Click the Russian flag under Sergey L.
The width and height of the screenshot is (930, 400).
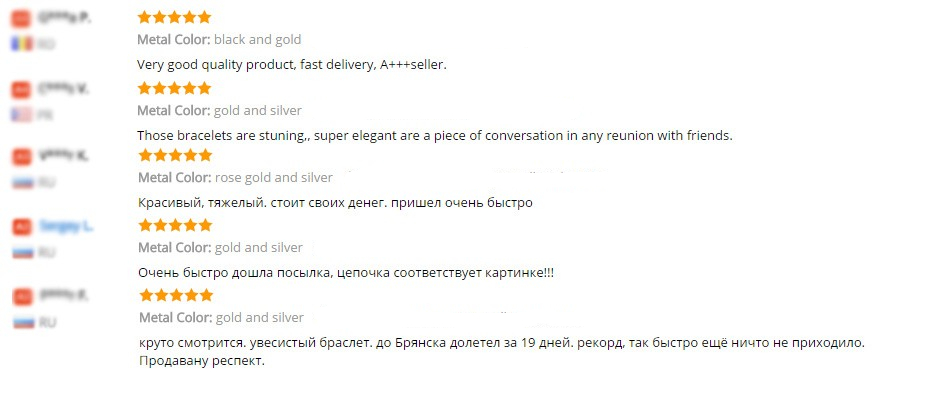coord(21,253)
